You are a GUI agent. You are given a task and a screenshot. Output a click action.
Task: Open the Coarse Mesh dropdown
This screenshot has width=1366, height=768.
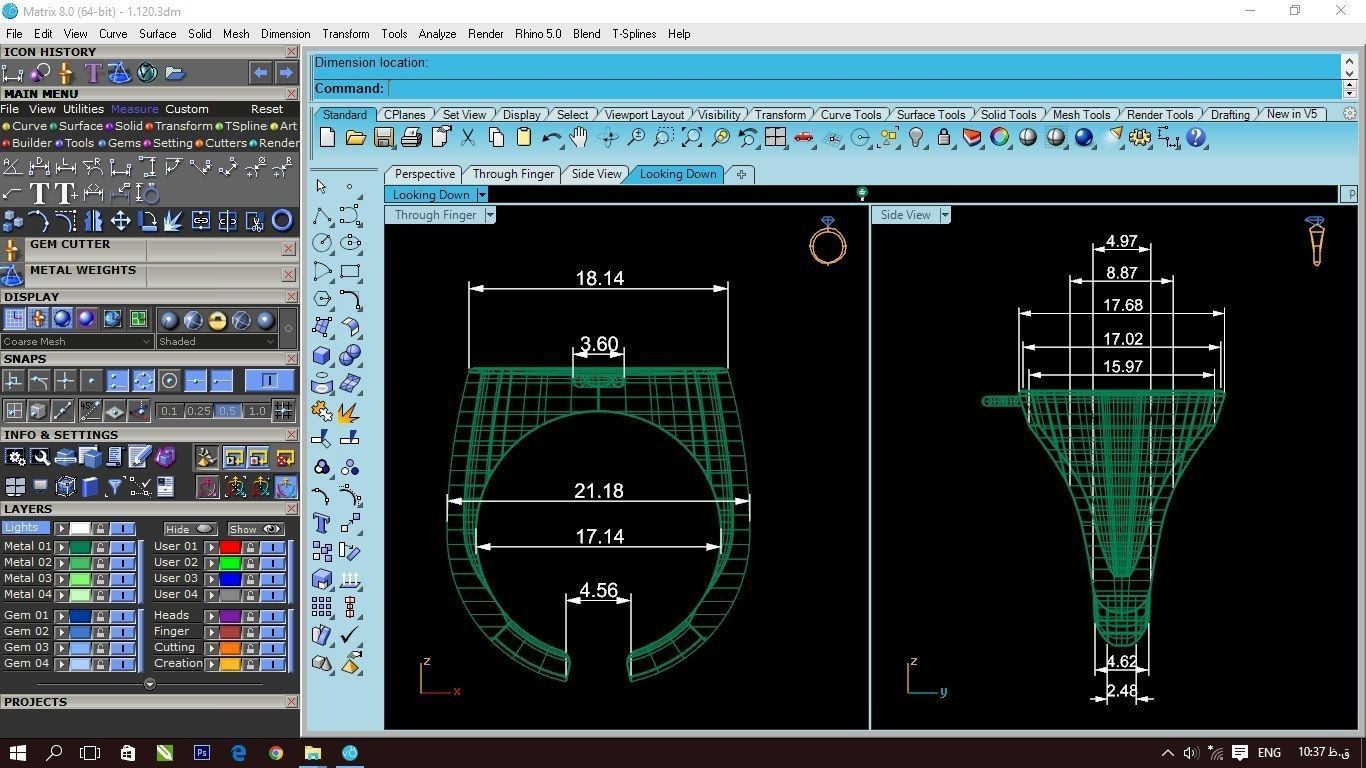pyautogui.click(x=78, y=341)
